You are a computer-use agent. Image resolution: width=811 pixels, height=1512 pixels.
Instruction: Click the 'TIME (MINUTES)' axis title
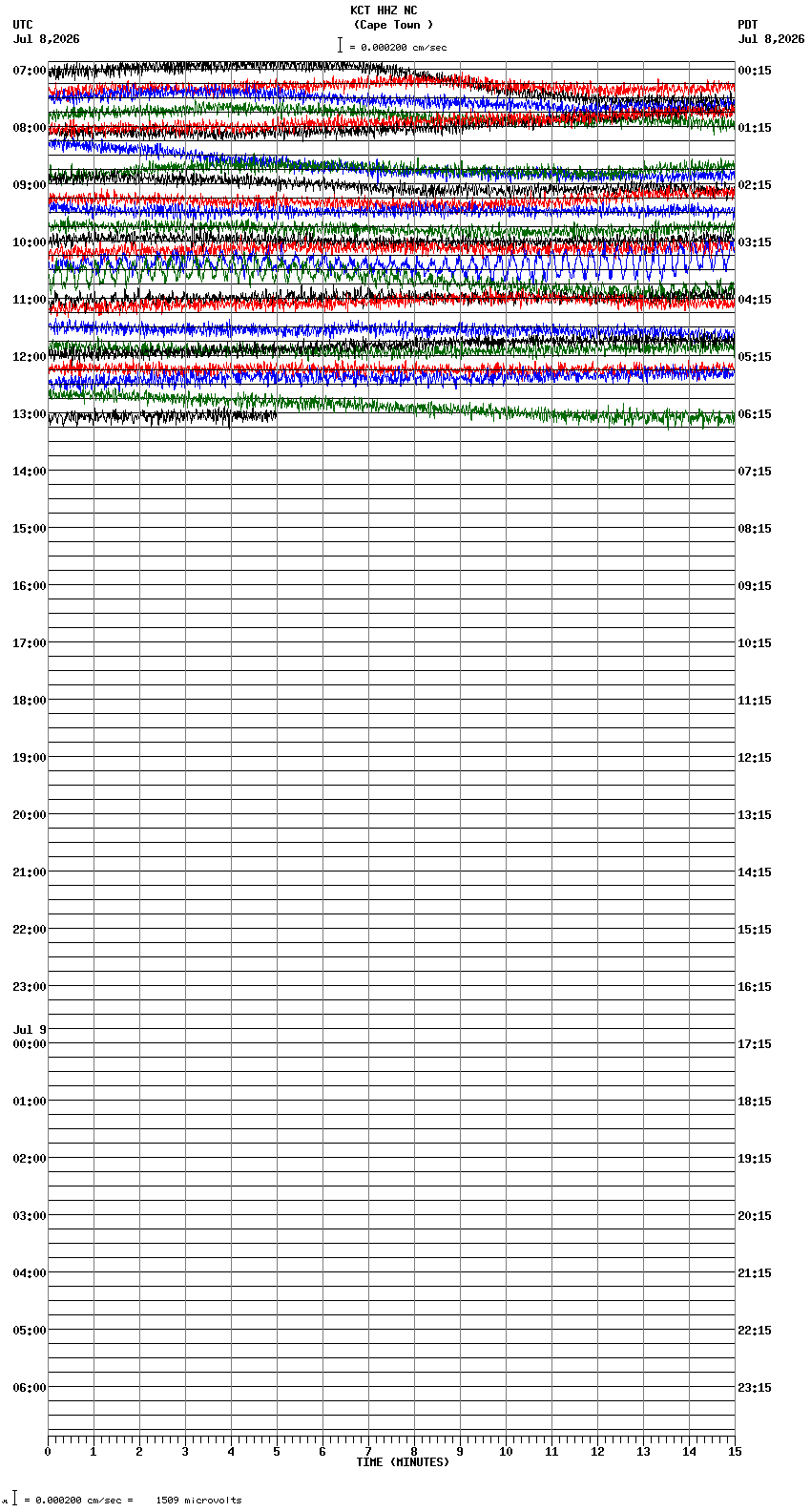point(403,1462)
